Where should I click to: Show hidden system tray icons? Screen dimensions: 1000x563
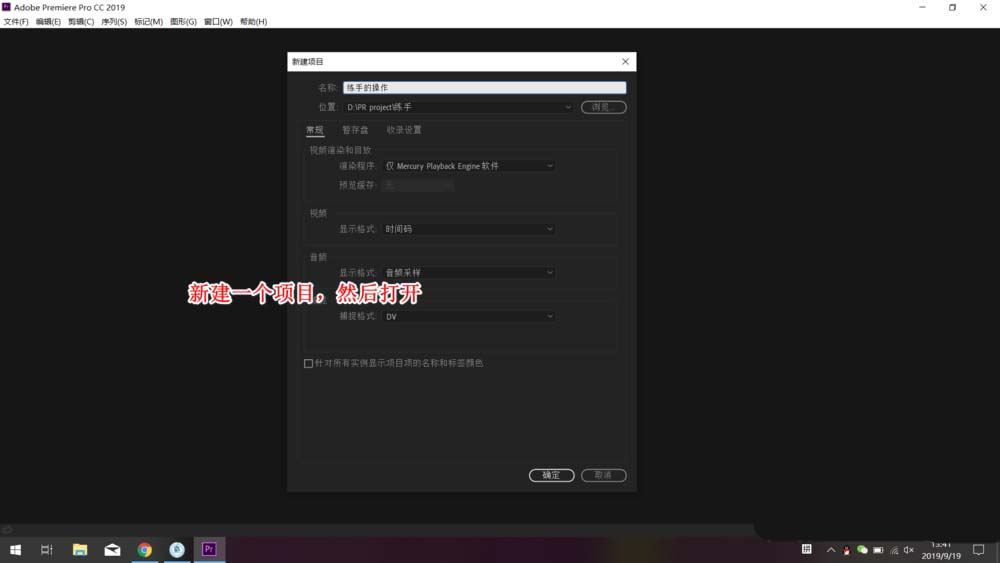pyautogui.click(x=830, y=550)
